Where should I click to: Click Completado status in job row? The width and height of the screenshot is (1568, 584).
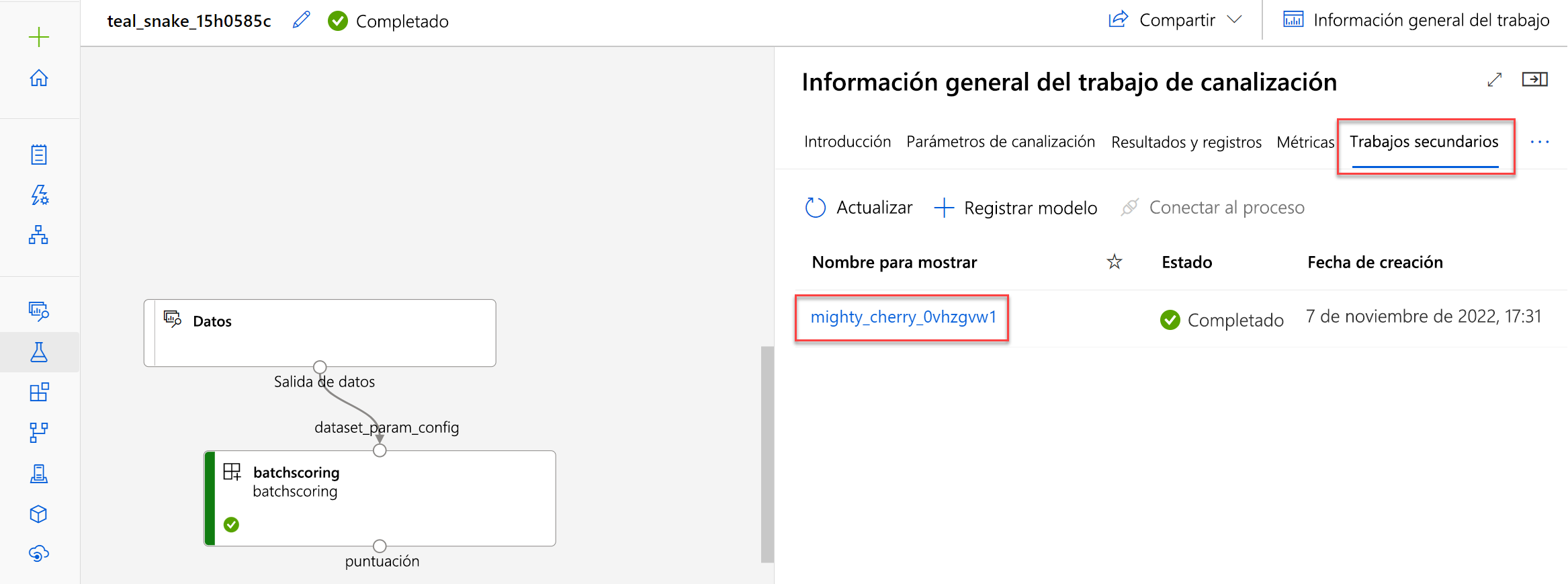[1221, 320]
